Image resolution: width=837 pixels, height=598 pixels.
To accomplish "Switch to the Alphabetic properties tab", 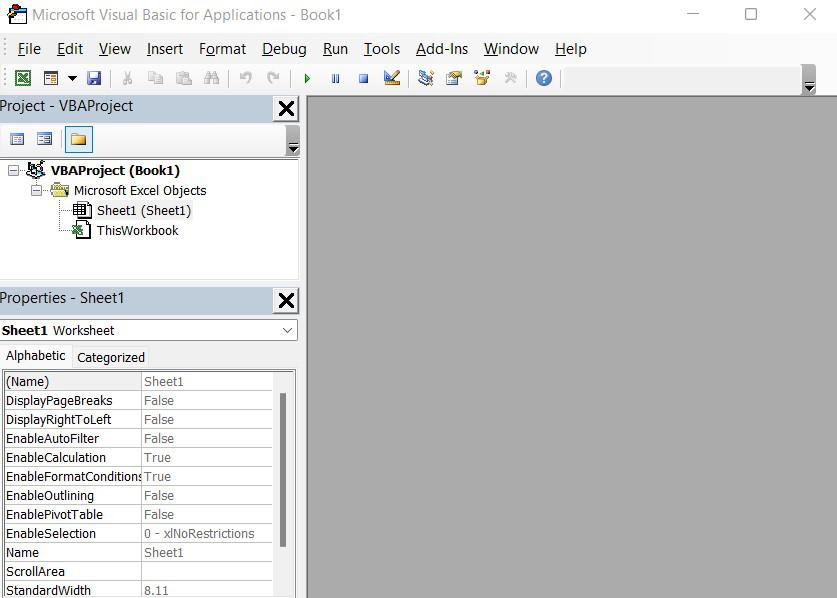I will (35, 356).
